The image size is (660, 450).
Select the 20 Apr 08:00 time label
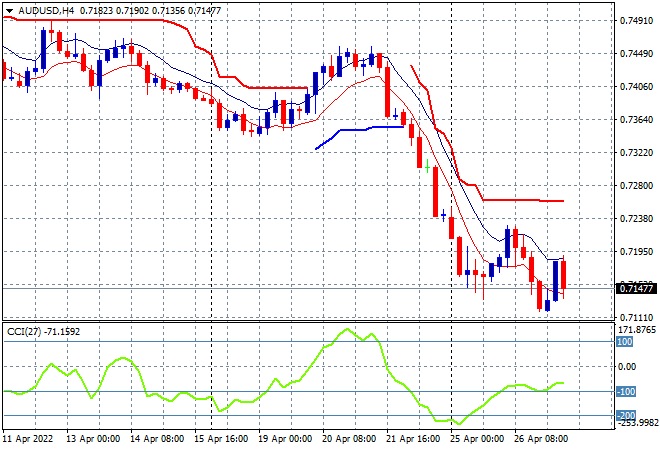(347, 439)
